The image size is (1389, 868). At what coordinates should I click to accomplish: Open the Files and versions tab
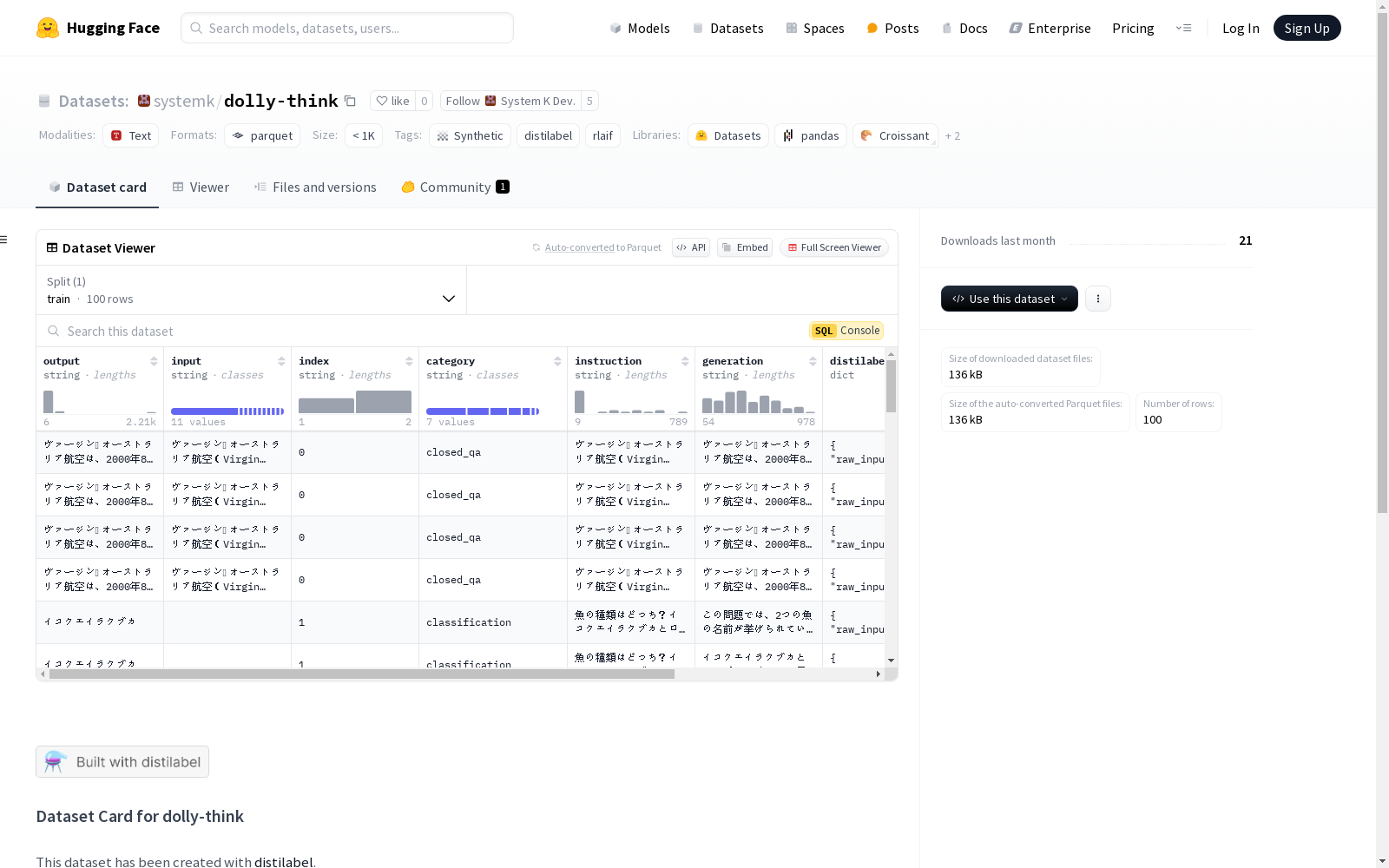pyautogui.click(x=315, y=187)
